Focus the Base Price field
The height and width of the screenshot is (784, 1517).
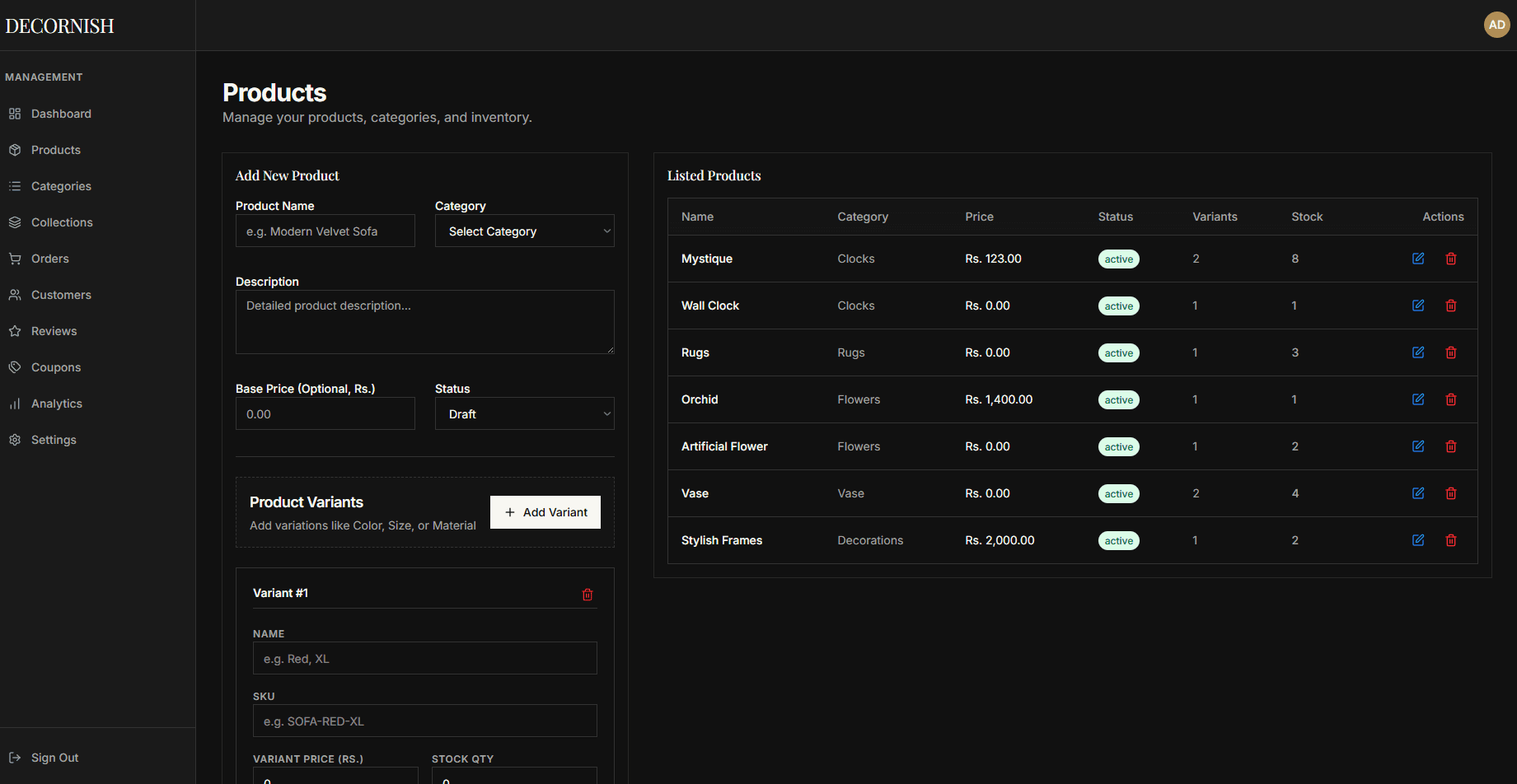pyautogui.click(x=325, y=414)
